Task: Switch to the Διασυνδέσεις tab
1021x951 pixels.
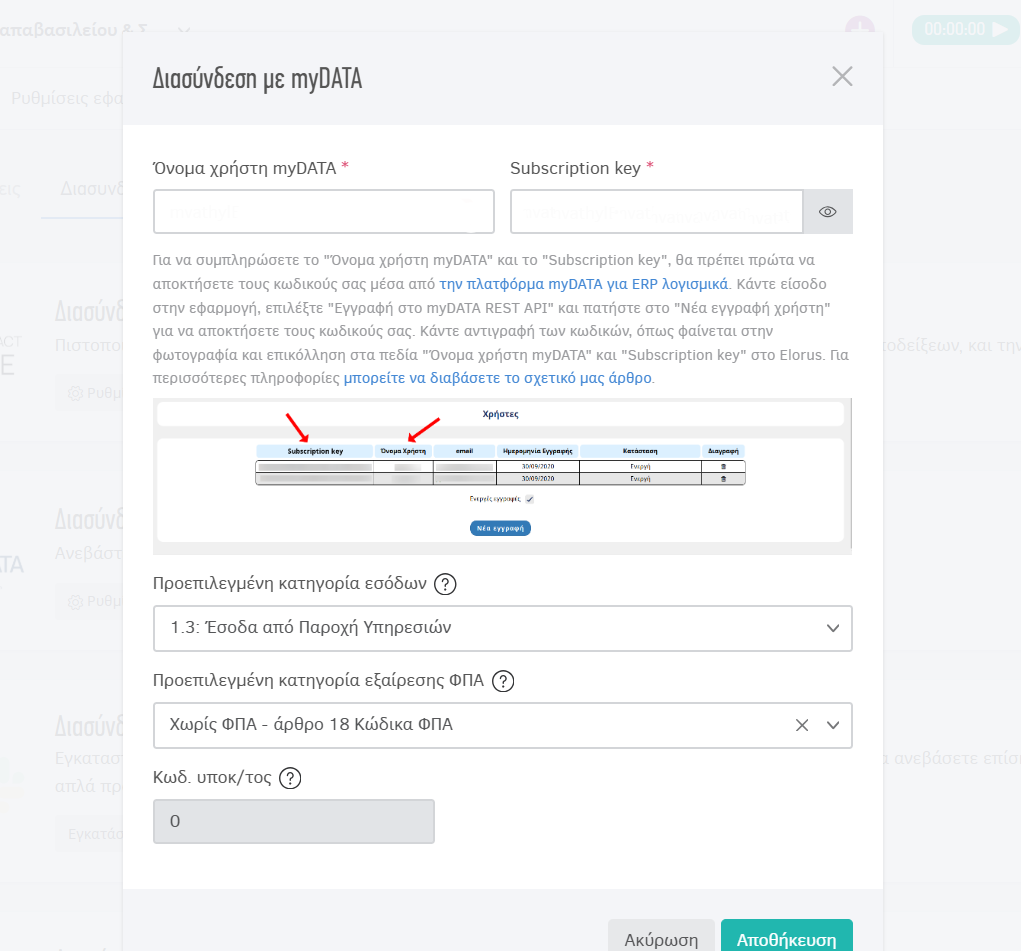Action: coord(90,187)
